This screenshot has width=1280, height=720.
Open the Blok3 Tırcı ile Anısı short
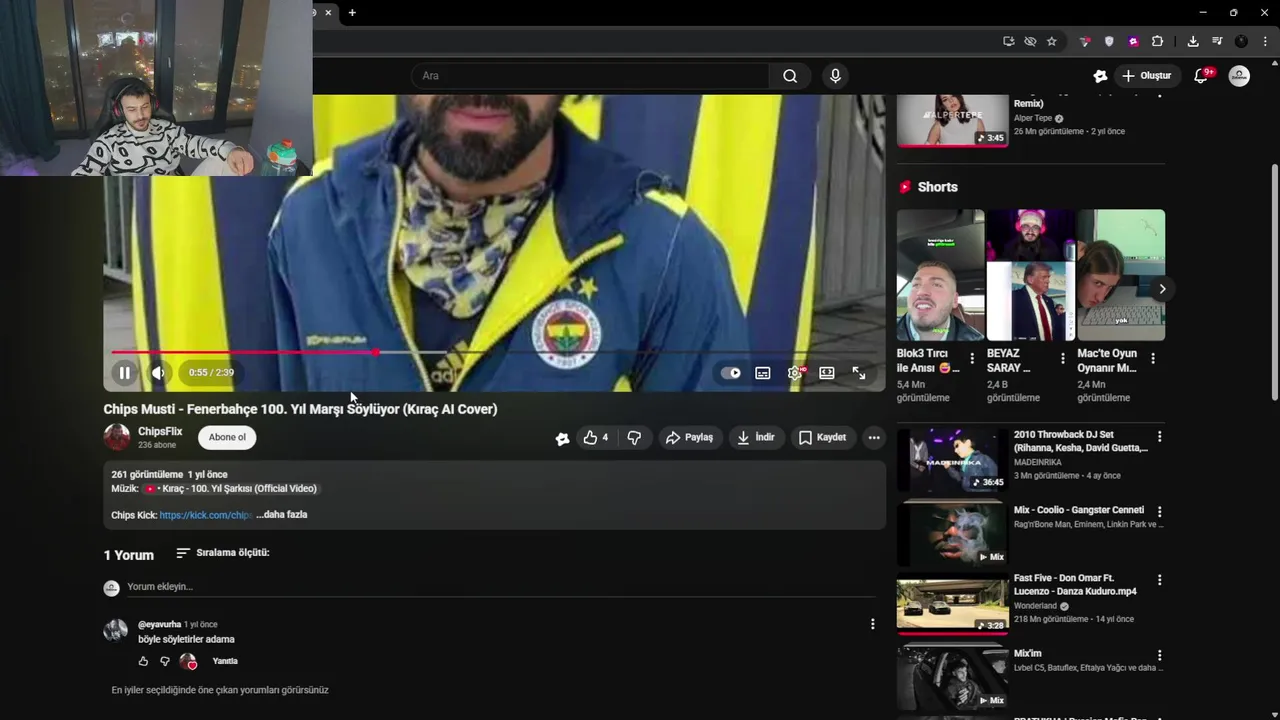940,275
